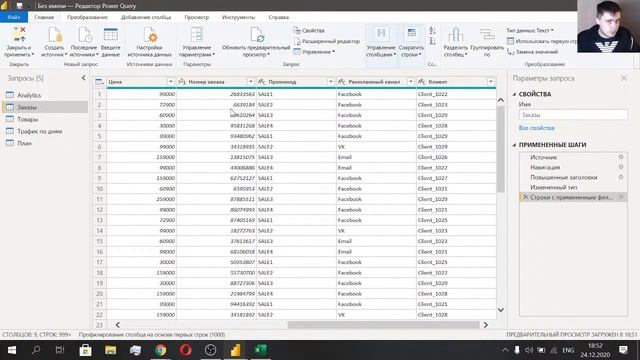Click Use first row as headers
Image resolution: width=640 pixels, height=360 pixels.
pos(542,41)
